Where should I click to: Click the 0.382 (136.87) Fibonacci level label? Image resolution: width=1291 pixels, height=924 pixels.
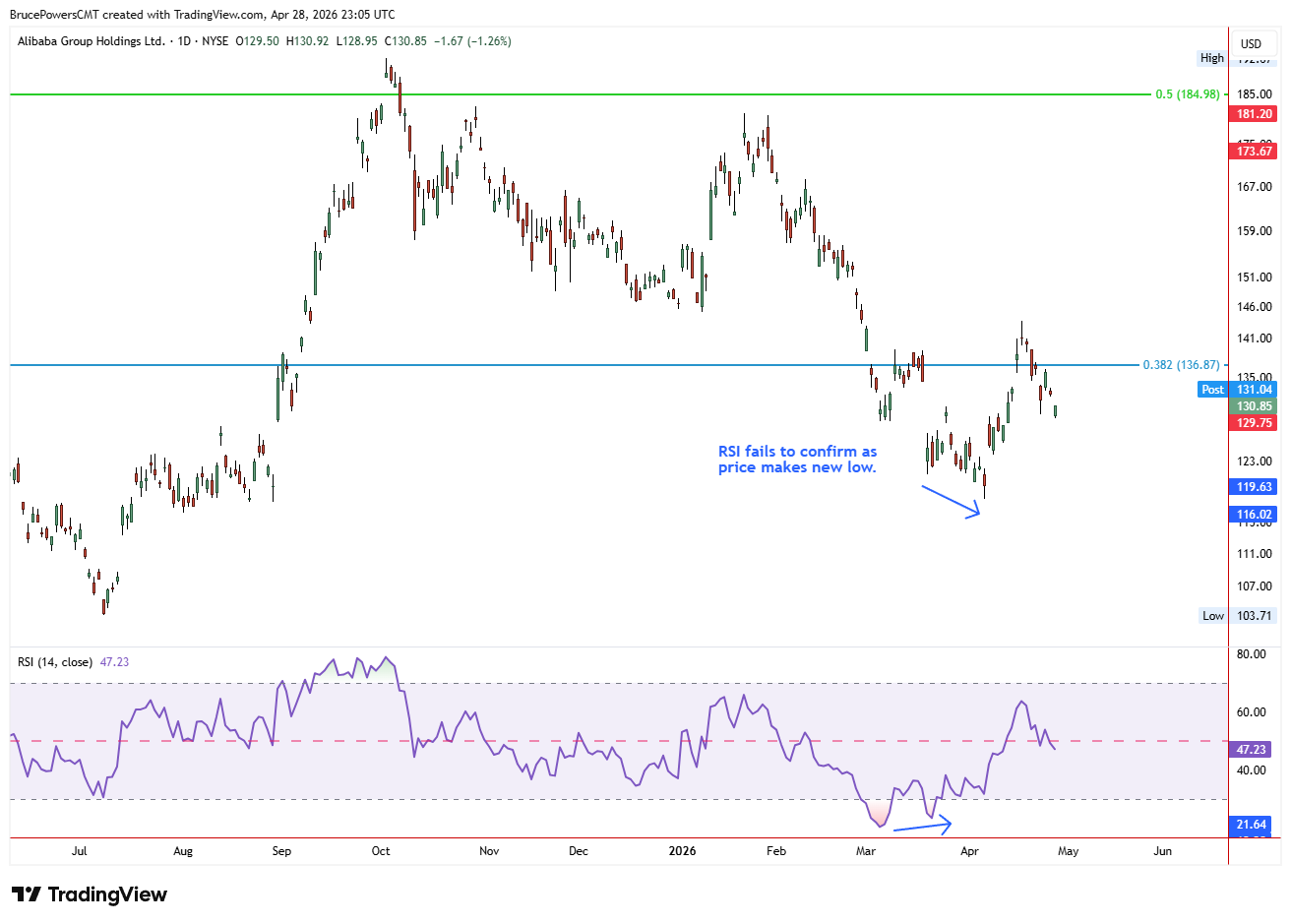click(1181, 365)
